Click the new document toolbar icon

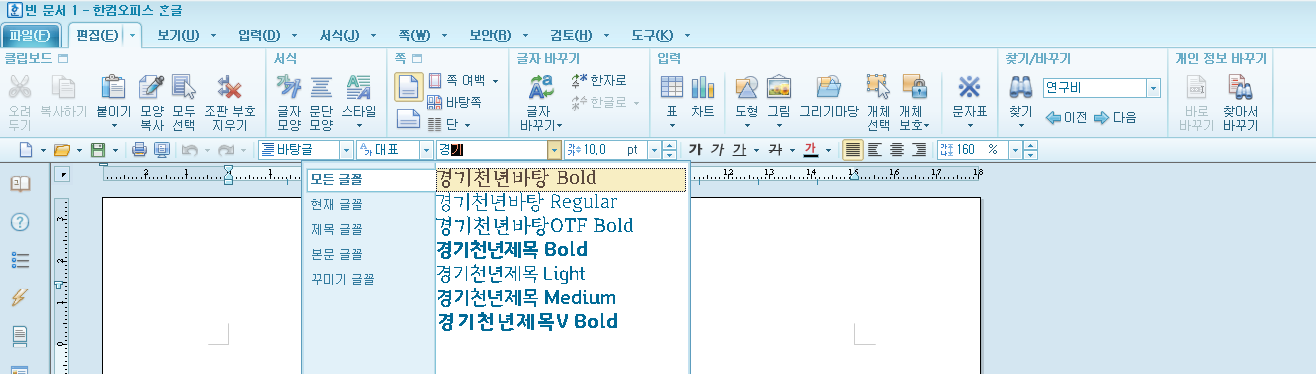[27, 149]
